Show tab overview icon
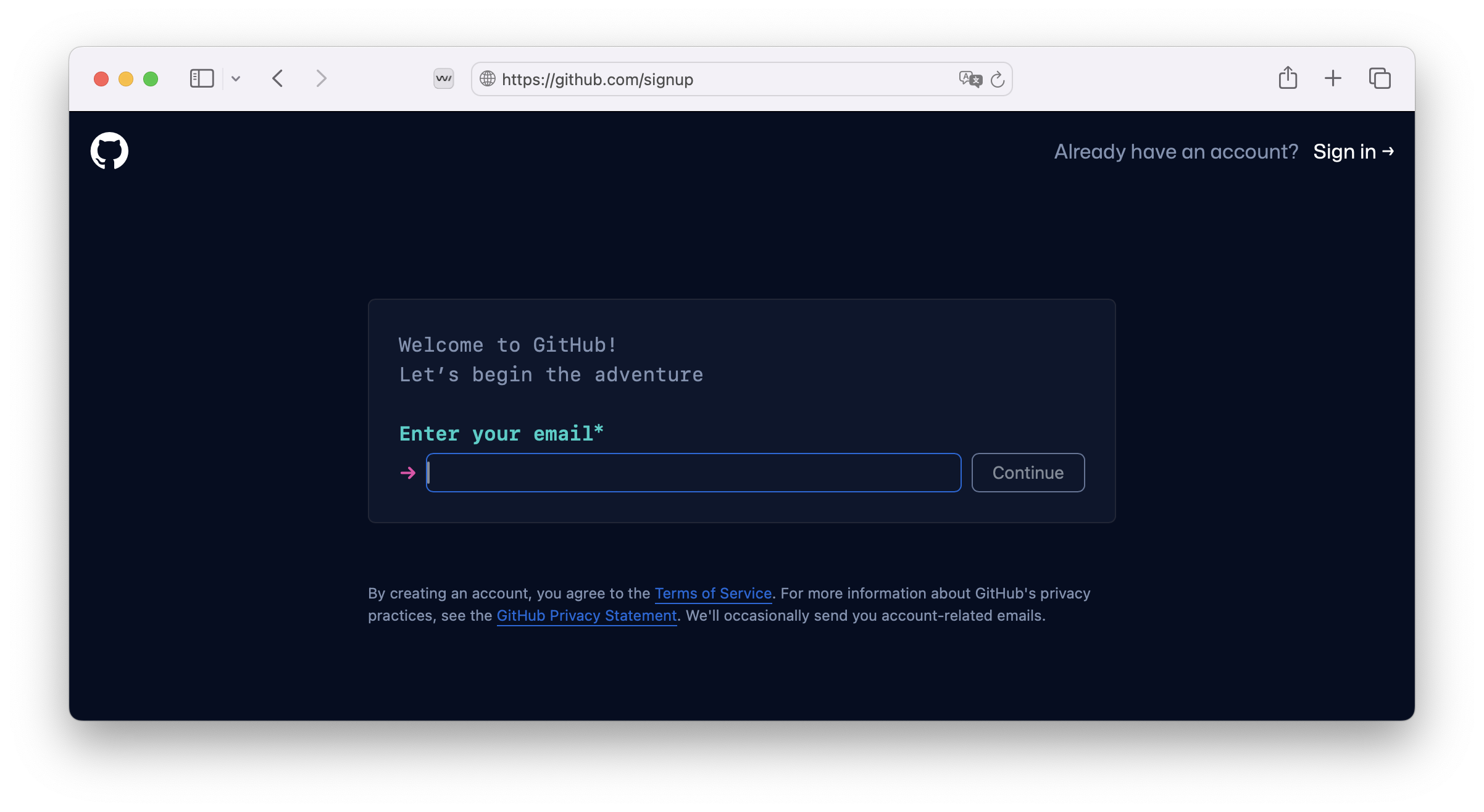 point(1380,78)
